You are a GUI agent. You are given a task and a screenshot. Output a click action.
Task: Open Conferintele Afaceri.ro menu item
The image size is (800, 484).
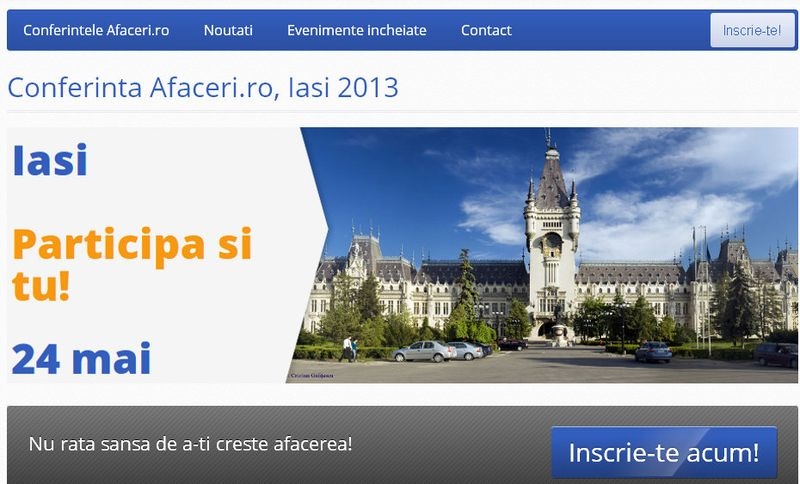(x=96, y=31)
